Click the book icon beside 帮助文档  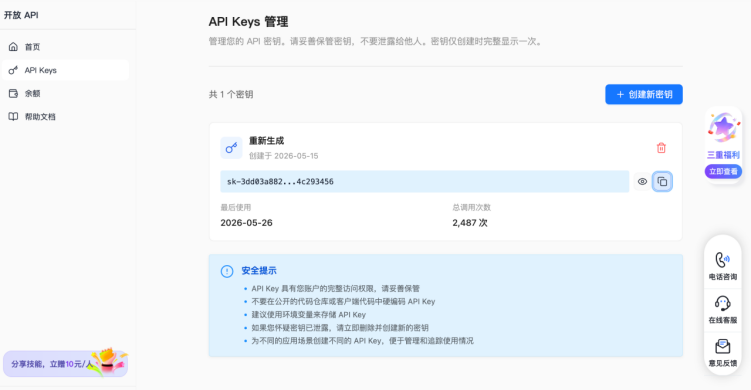(13, 116)
